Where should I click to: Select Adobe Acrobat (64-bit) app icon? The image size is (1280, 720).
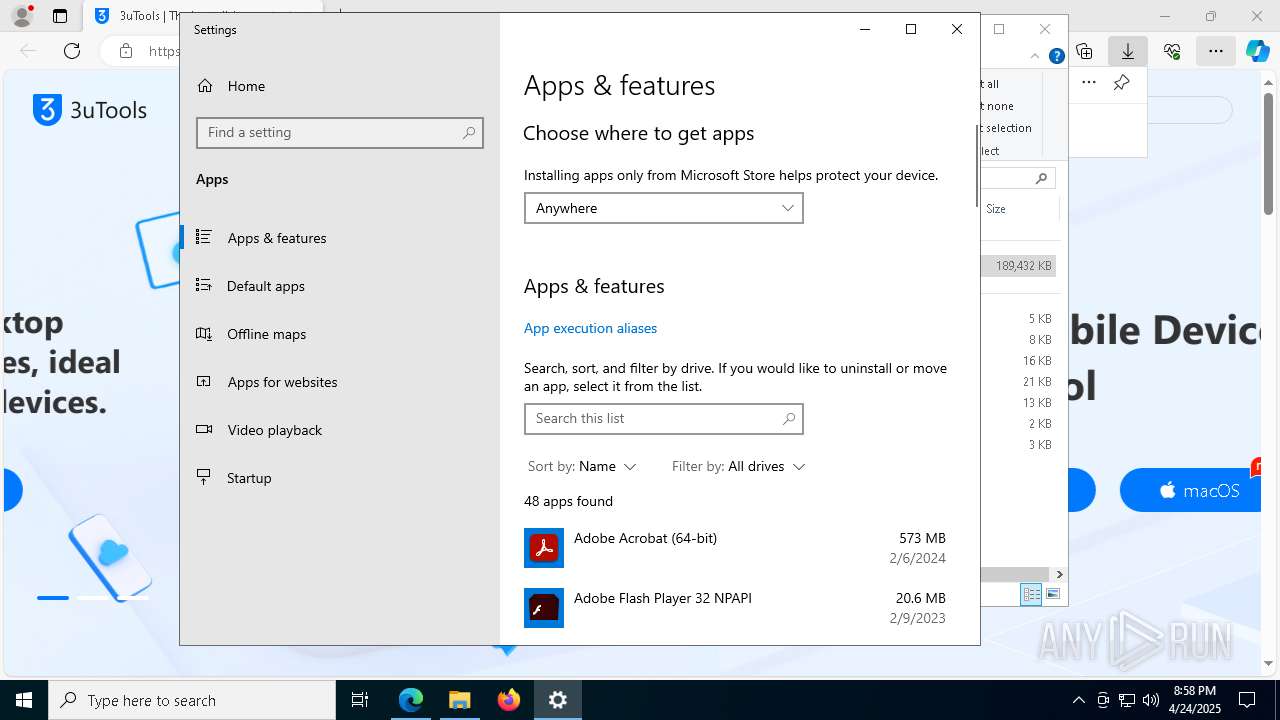[x=544, y=548]
